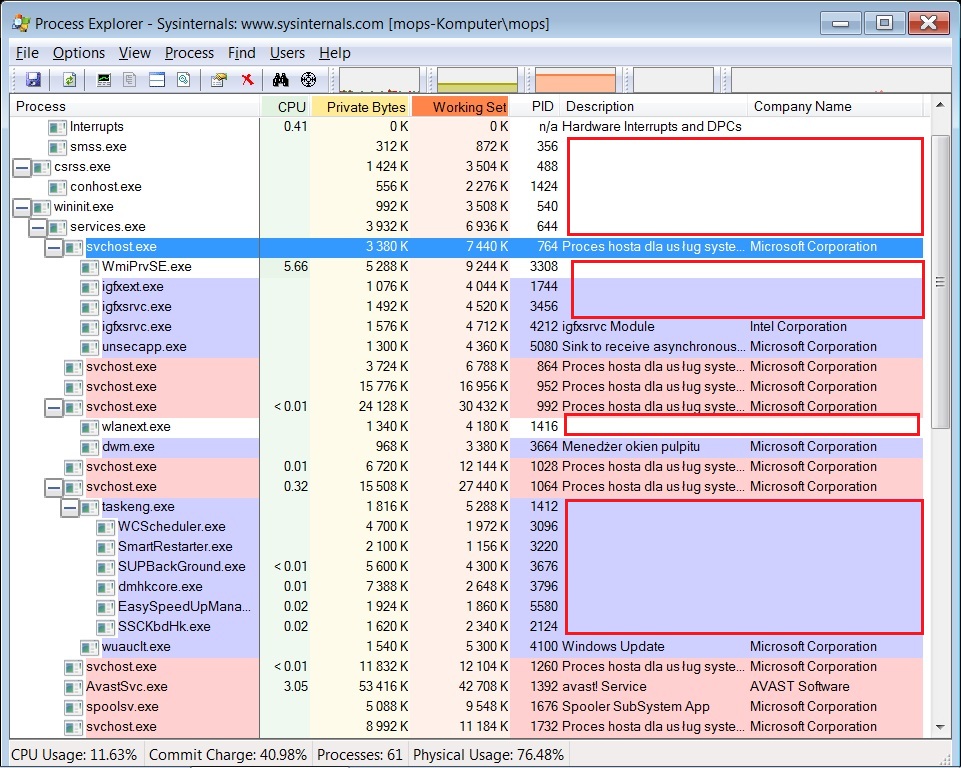Select the WCScheduler.exe process
Screen dimensions: 961x768
click(x=466, y=527)
